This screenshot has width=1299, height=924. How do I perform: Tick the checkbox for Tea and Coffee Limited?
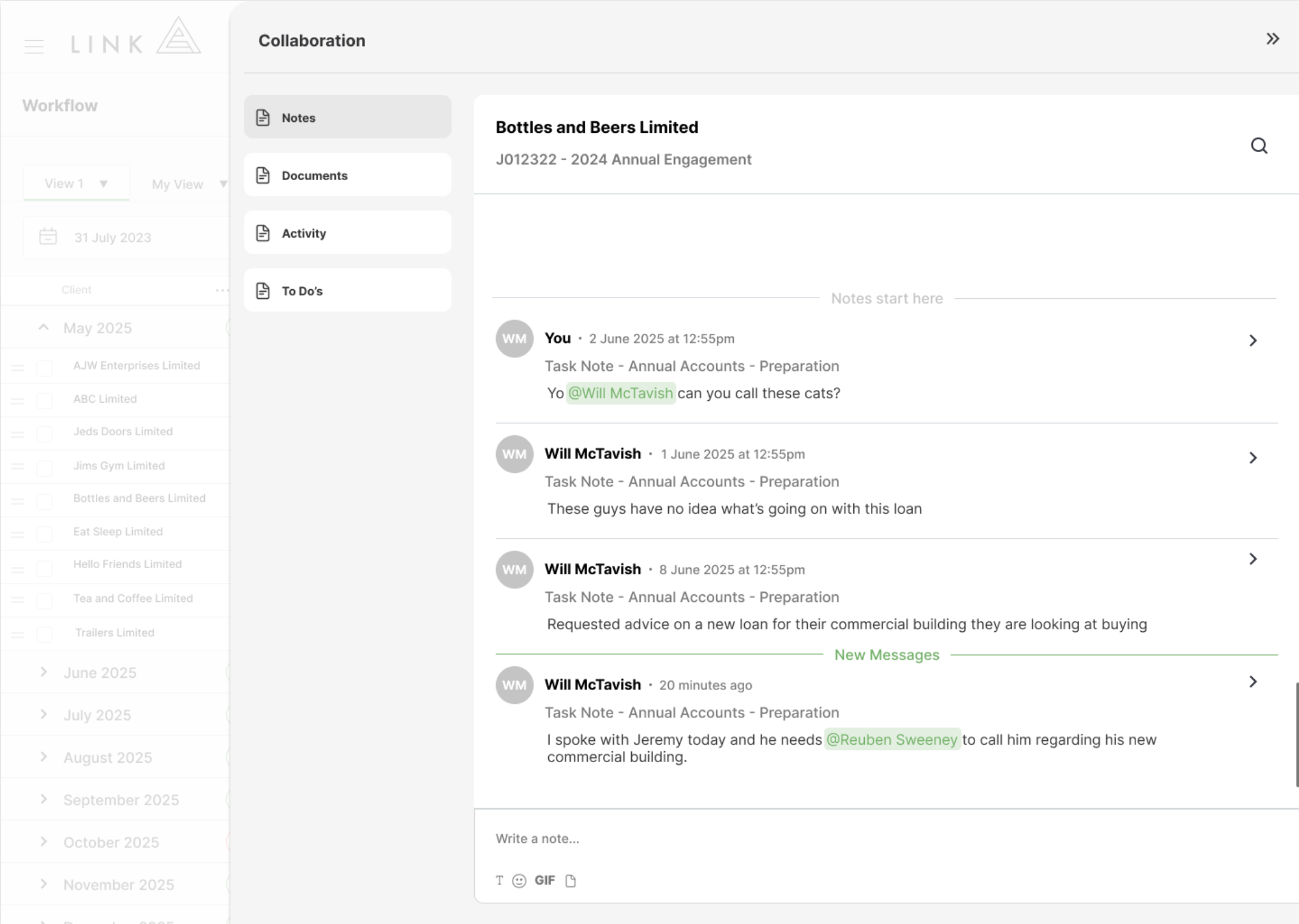click(44, 600)
